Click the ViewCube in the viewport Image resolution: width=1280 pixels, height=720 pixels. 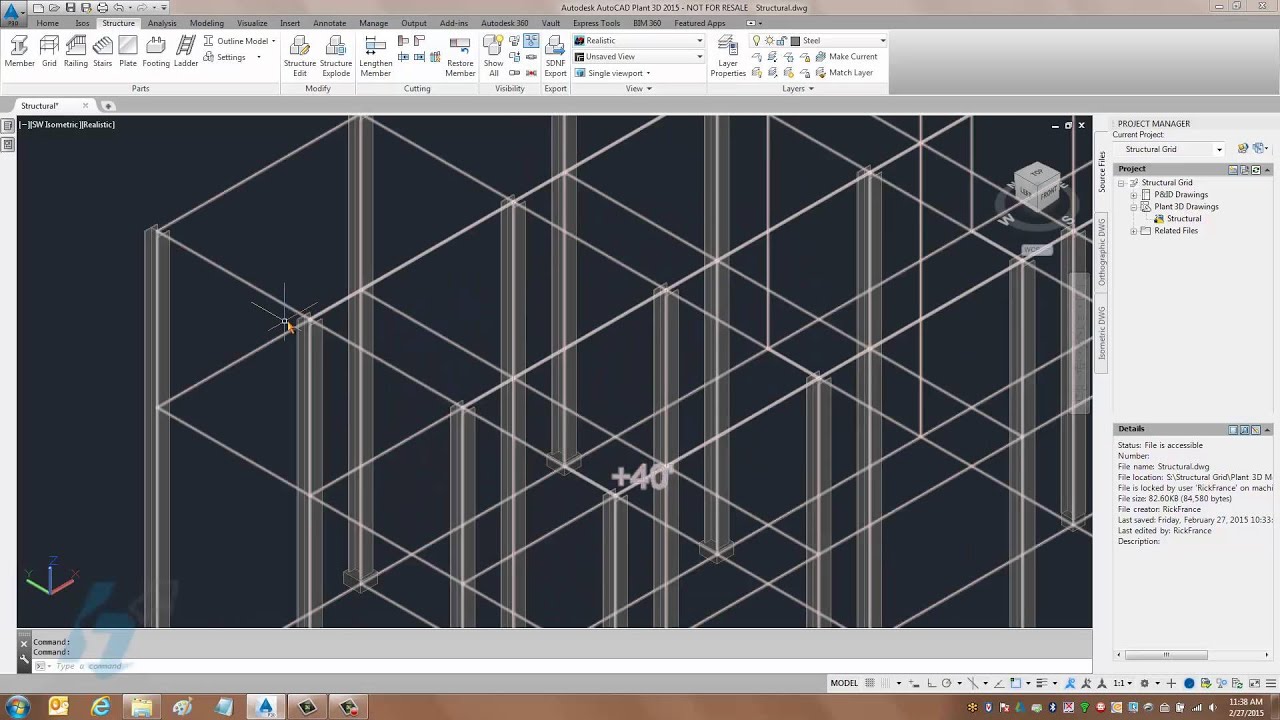[1035, 186]
